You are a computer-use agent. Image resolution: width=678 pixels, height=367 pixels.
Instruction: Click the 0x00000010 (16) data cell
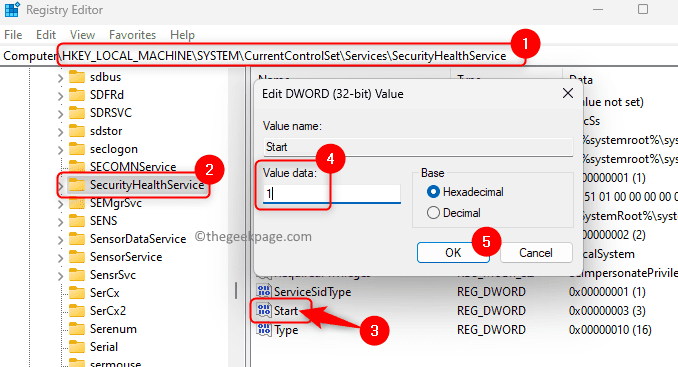610,330
